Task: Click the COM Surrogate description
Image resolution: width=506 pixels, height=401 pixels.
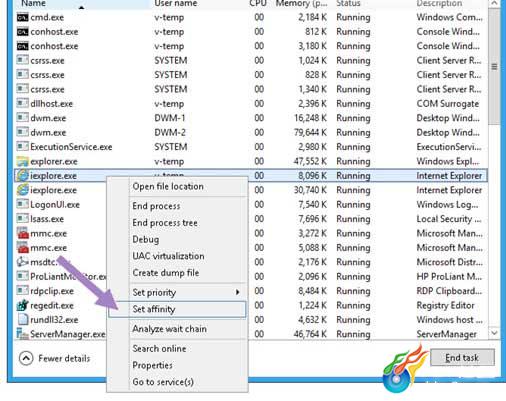Action: coord(448,104)
